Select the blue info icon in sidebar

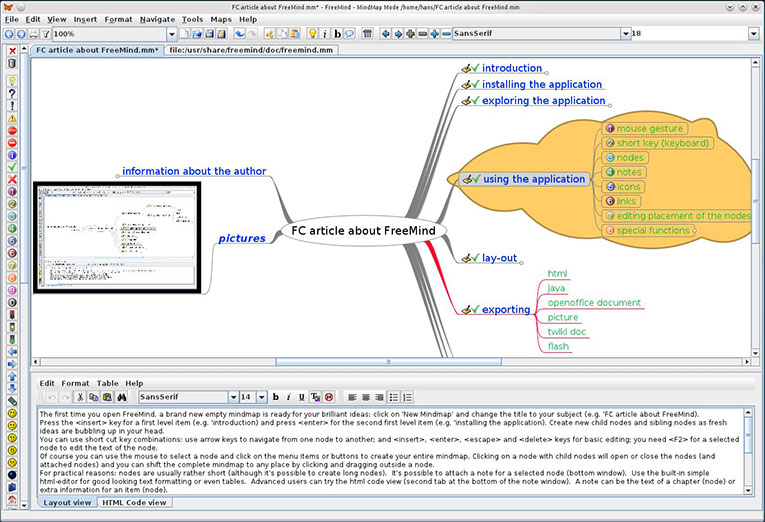13,155
